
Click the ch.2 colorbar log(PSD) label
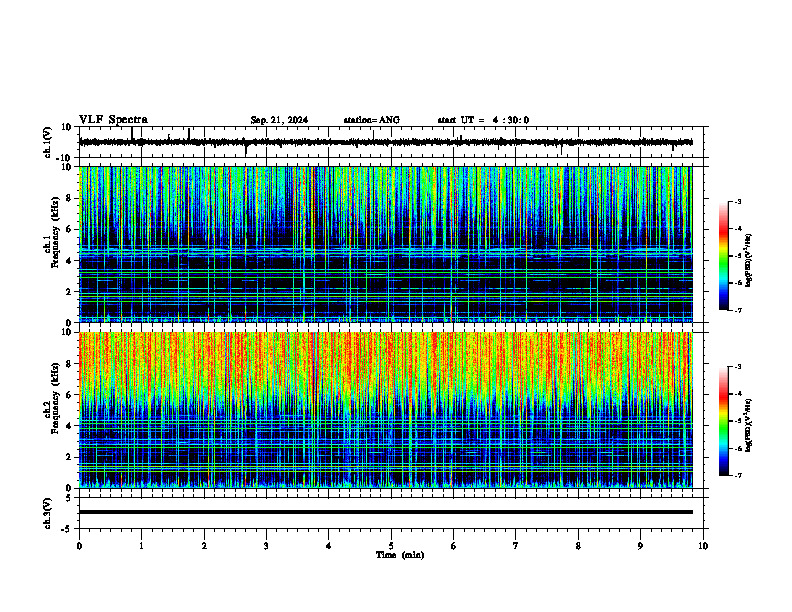pos(749,425)
